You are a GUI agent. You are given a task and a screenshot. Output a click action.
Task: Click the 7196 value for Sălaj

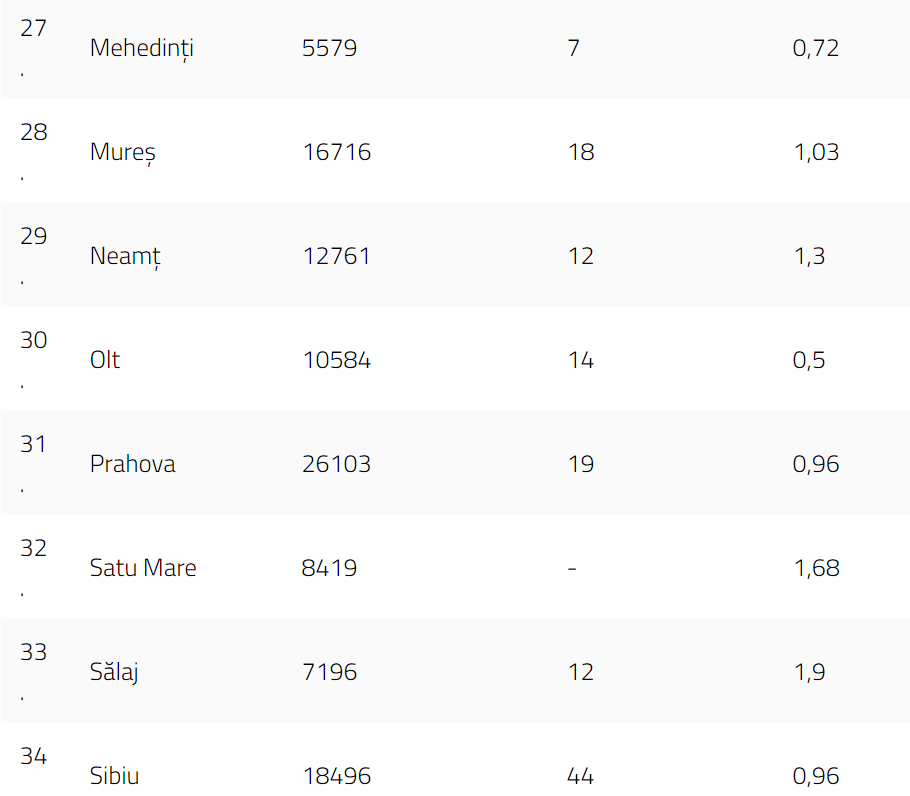coord(329,672)
